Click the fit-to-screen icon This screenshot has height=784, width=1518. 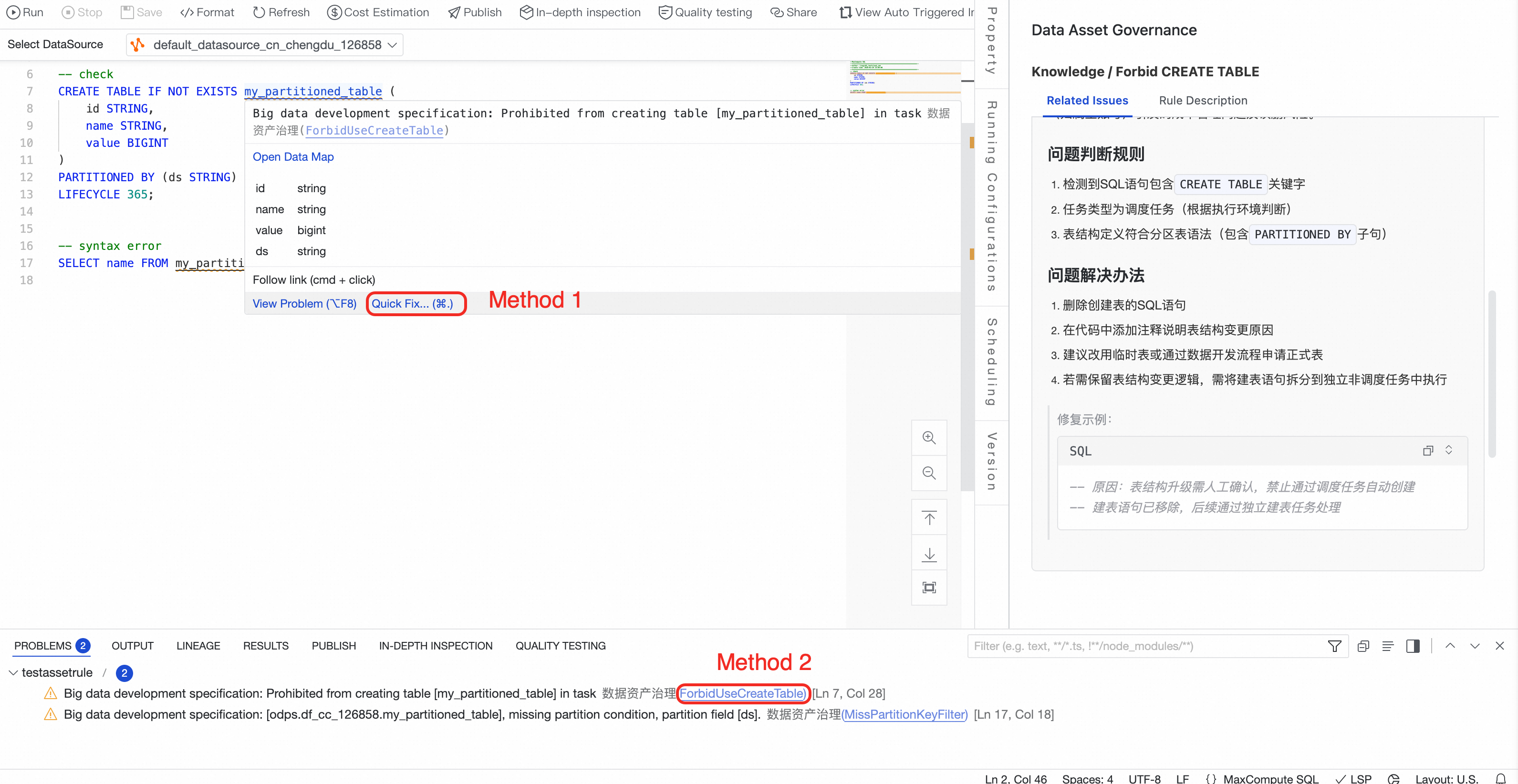coord(929,587)
